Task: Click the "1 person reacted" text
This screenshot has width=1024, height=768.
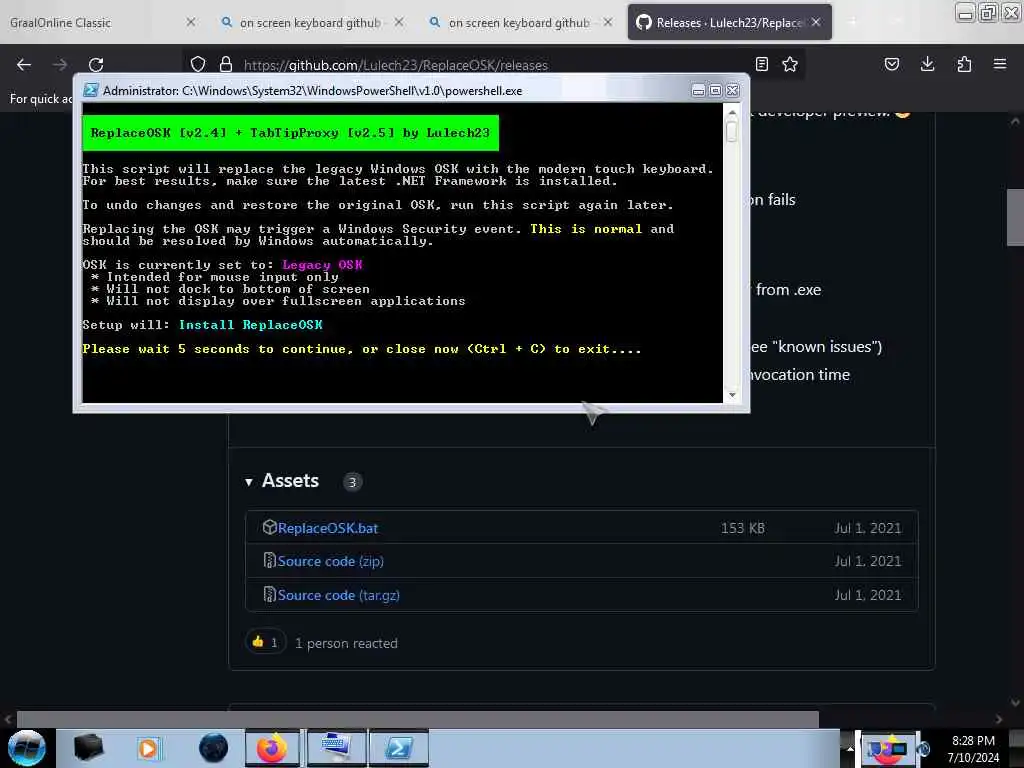Action: pyautogui.click(x=346, y=643)
